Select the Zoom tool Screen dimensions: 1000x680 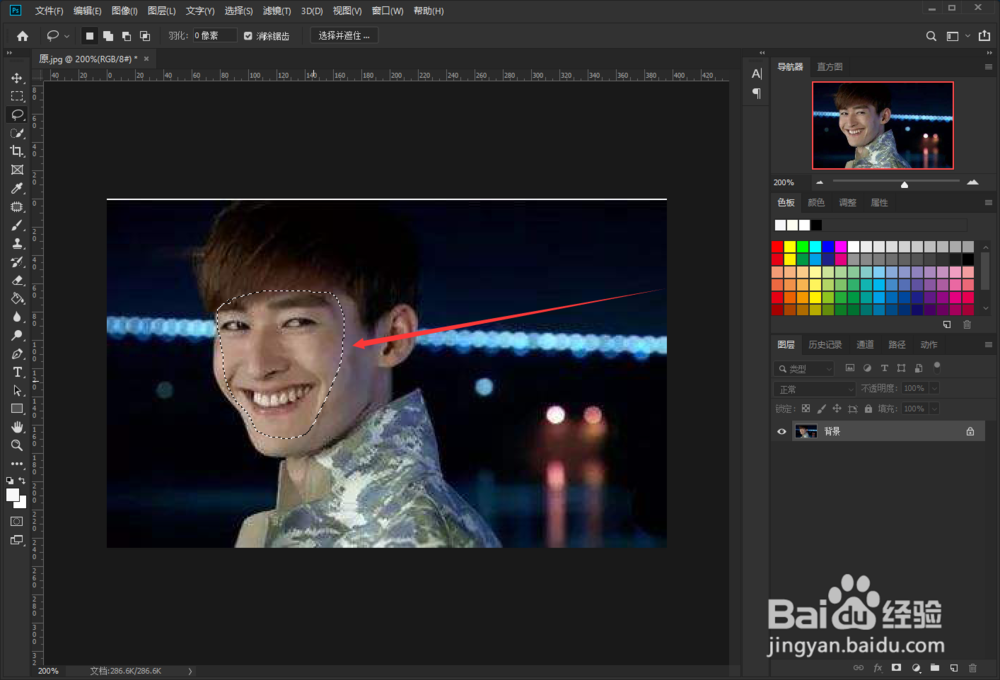click(x=17, y=445)
